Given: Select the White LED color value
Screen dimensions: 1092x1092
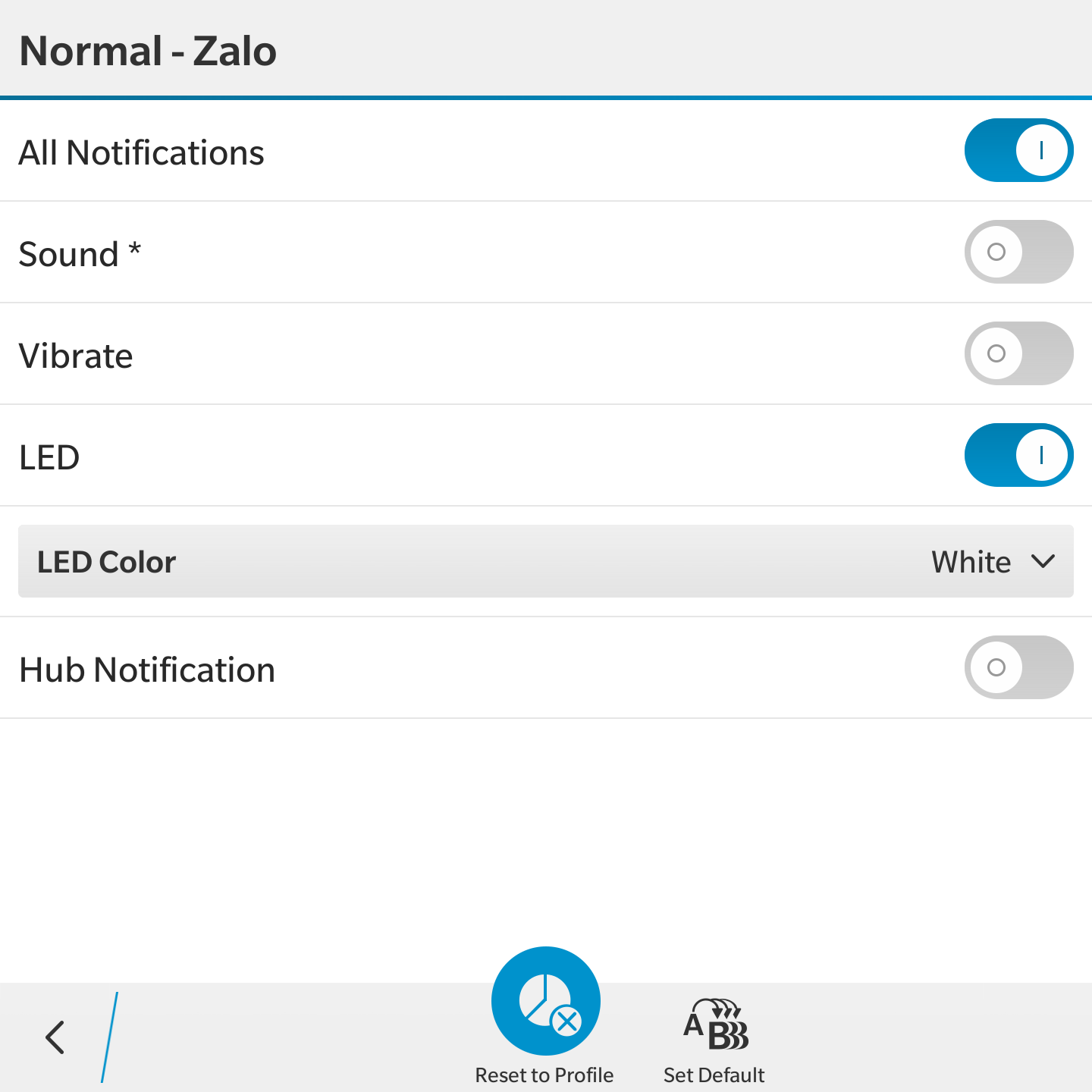Looking at the screenshot, I should point(971,562).
